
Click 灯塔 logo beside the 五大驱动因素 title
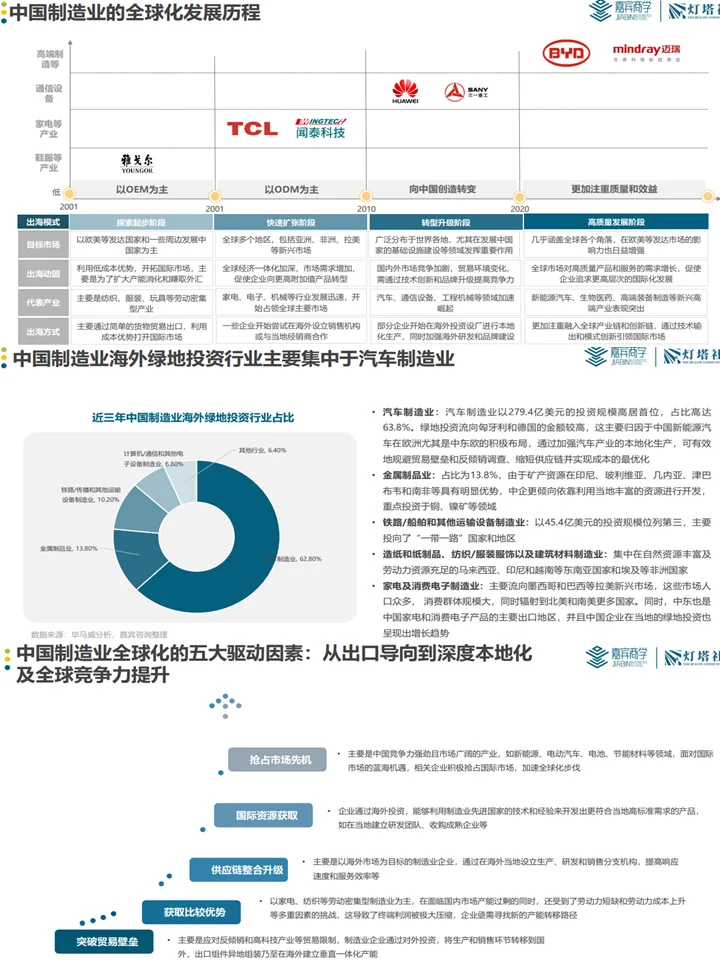coord(692,657)
